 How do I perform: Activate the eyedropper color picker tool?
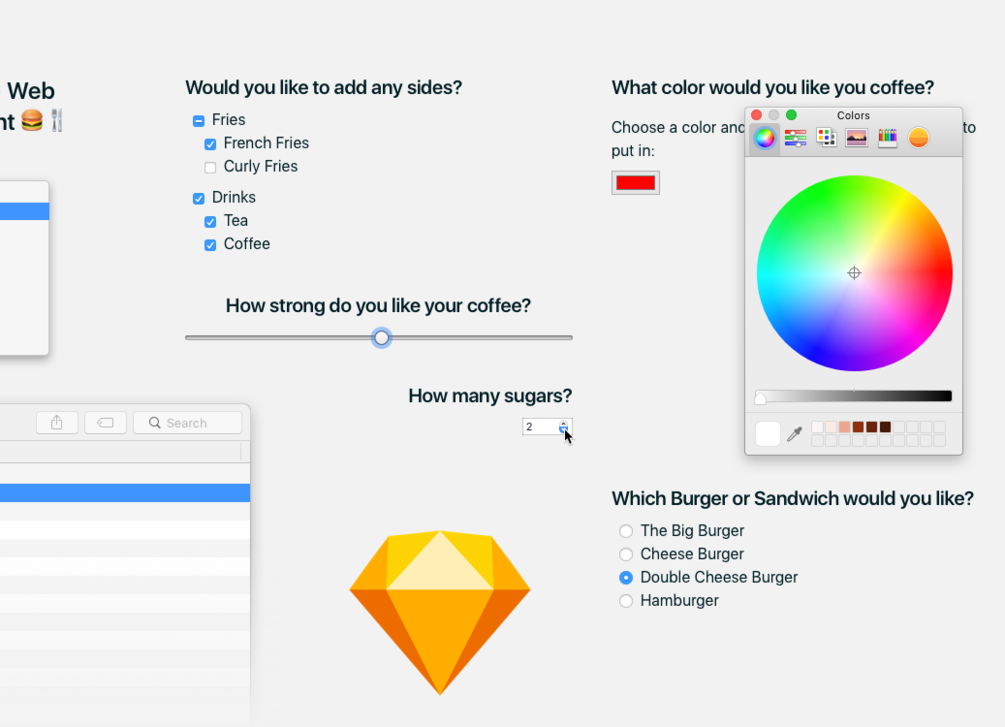(x=795, y=434)
